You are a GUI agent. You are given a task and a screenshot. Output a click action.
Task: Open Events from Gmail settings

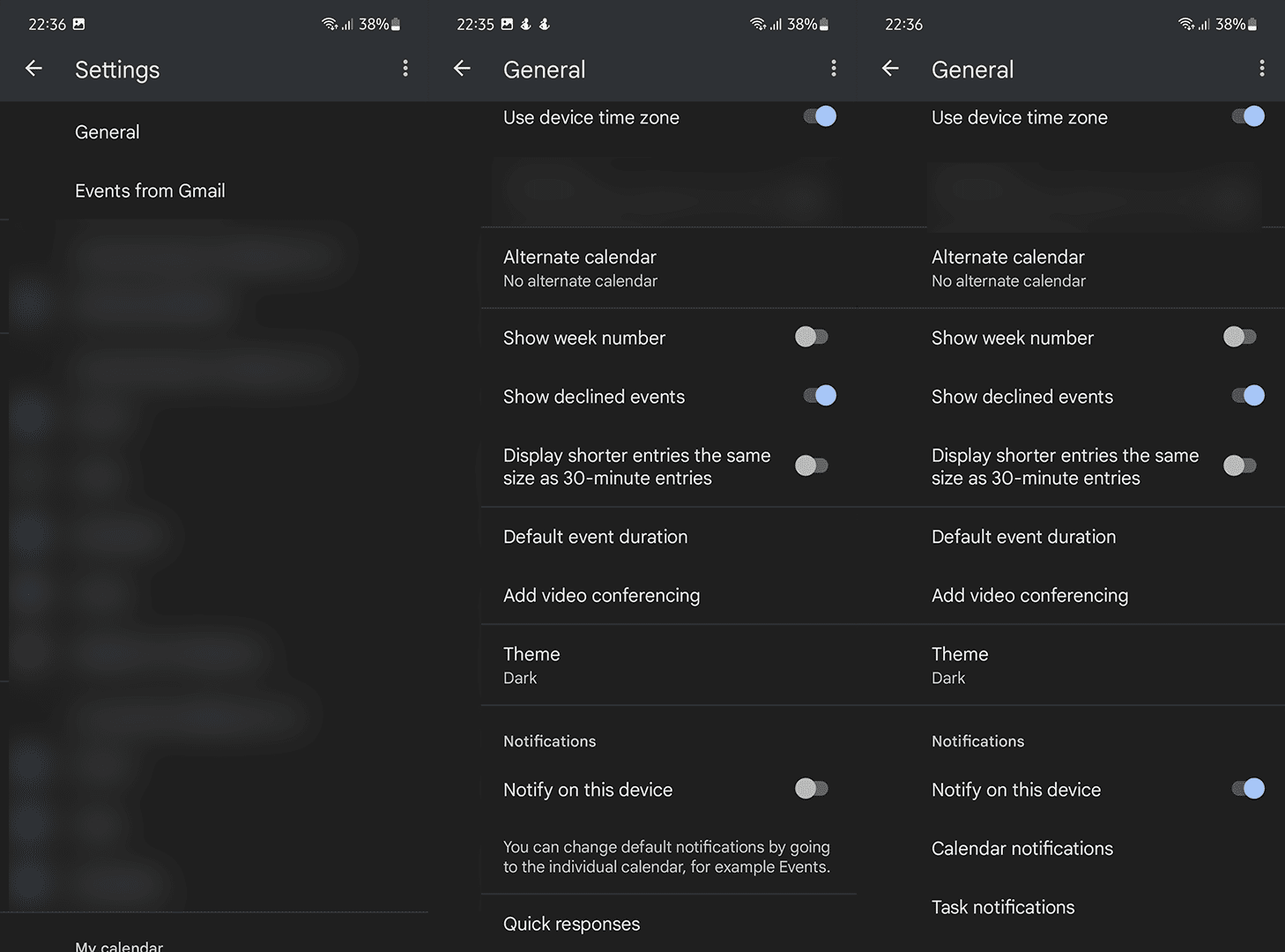pos(151,191)
